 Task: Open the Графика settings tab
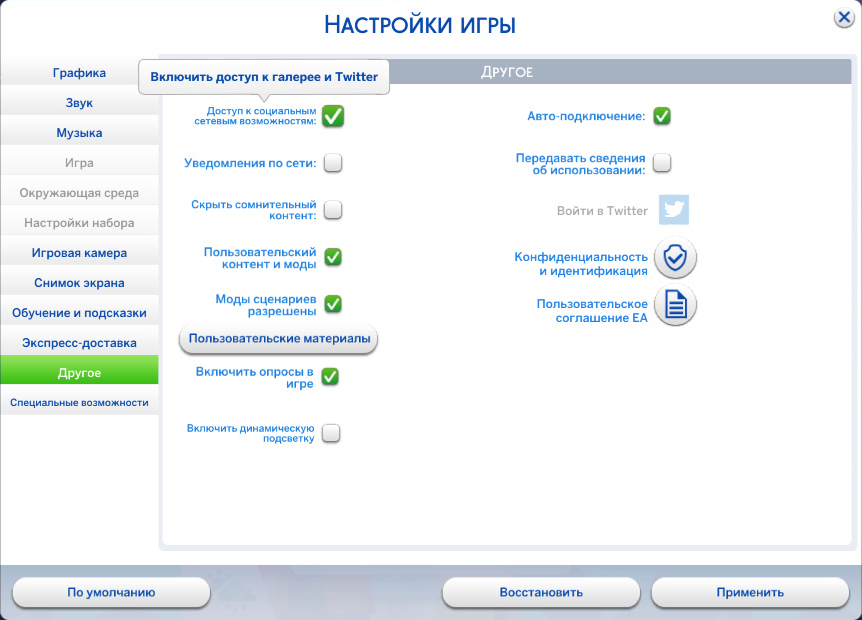coord(79,73)
